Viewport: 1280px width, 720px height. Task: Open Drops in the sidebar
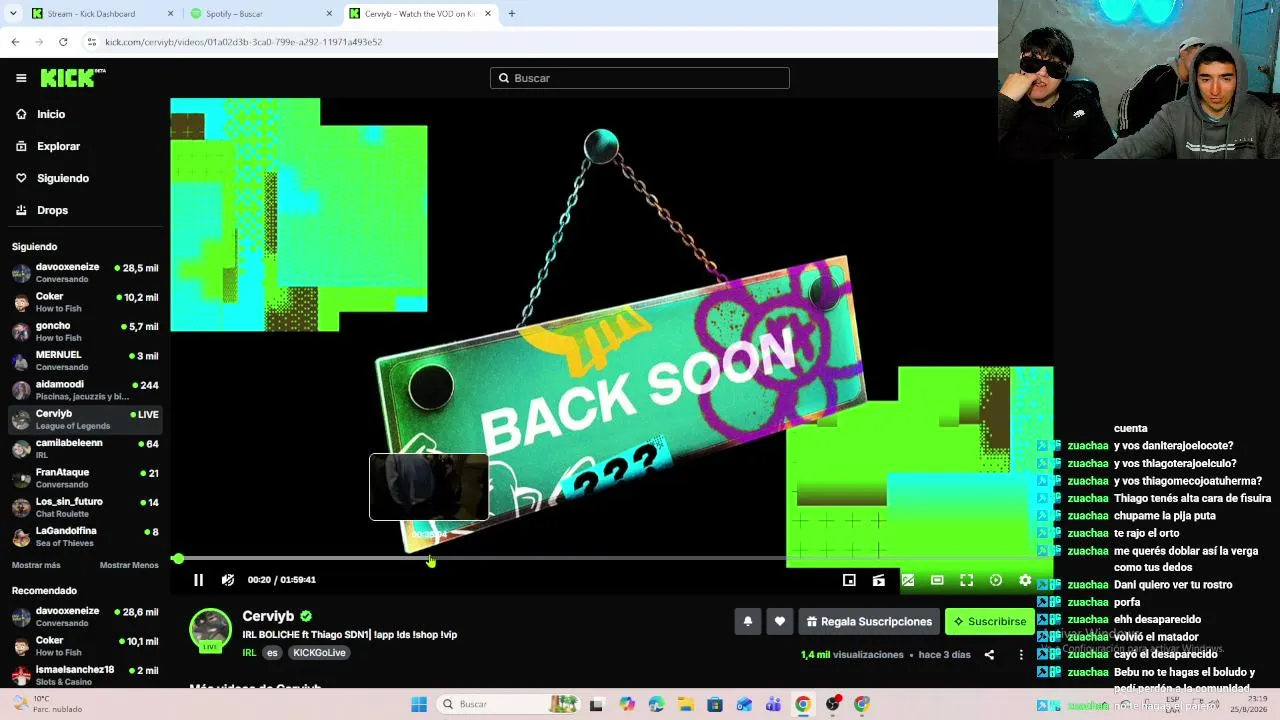(x=52, y=210)
